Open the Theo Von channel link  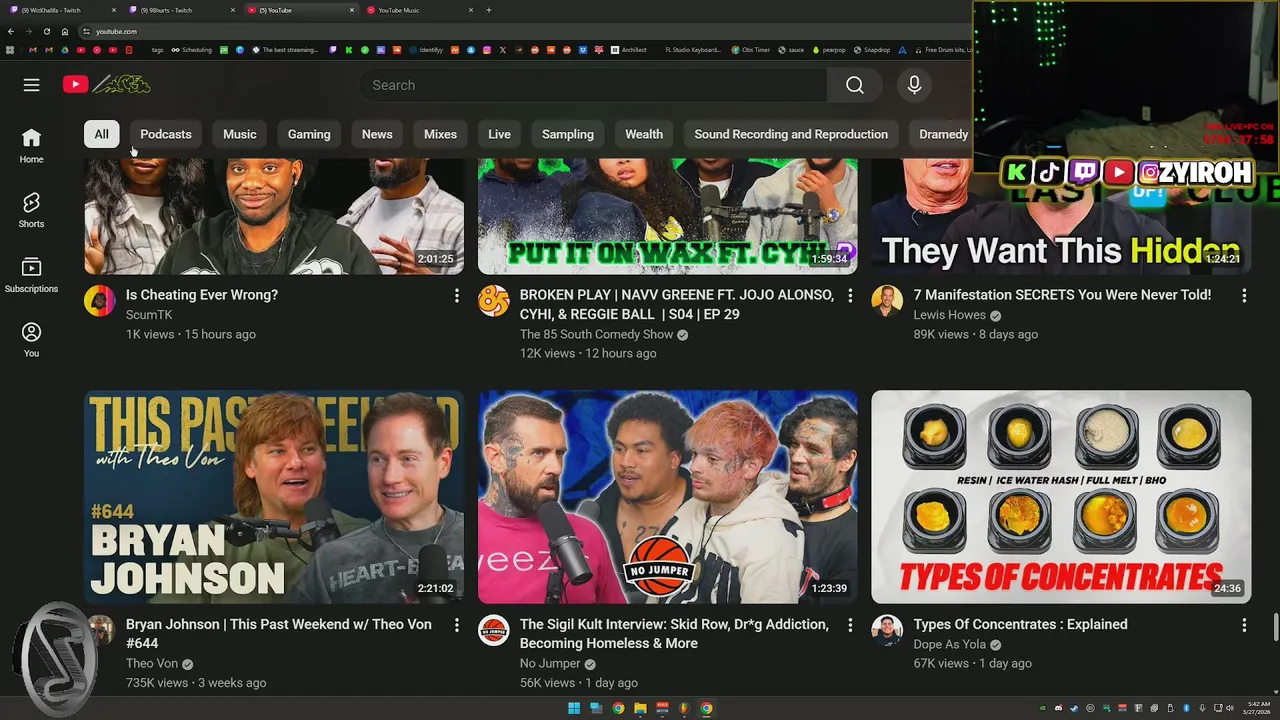[152, 663]
